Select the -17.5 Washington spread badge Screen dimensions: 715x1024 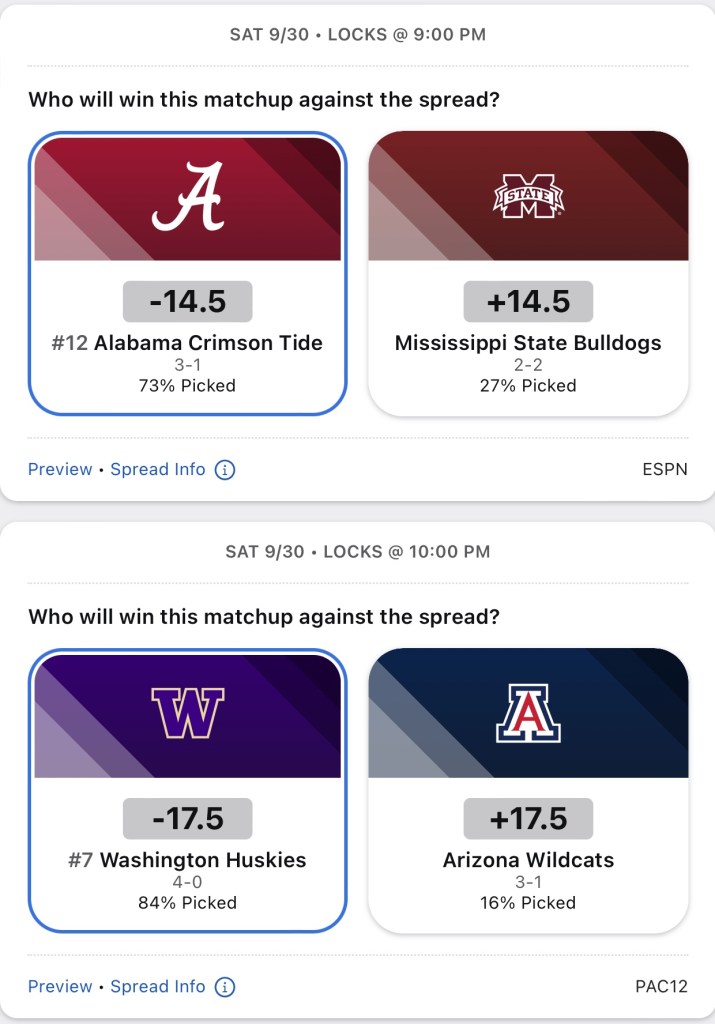click(x=188, y=819)
